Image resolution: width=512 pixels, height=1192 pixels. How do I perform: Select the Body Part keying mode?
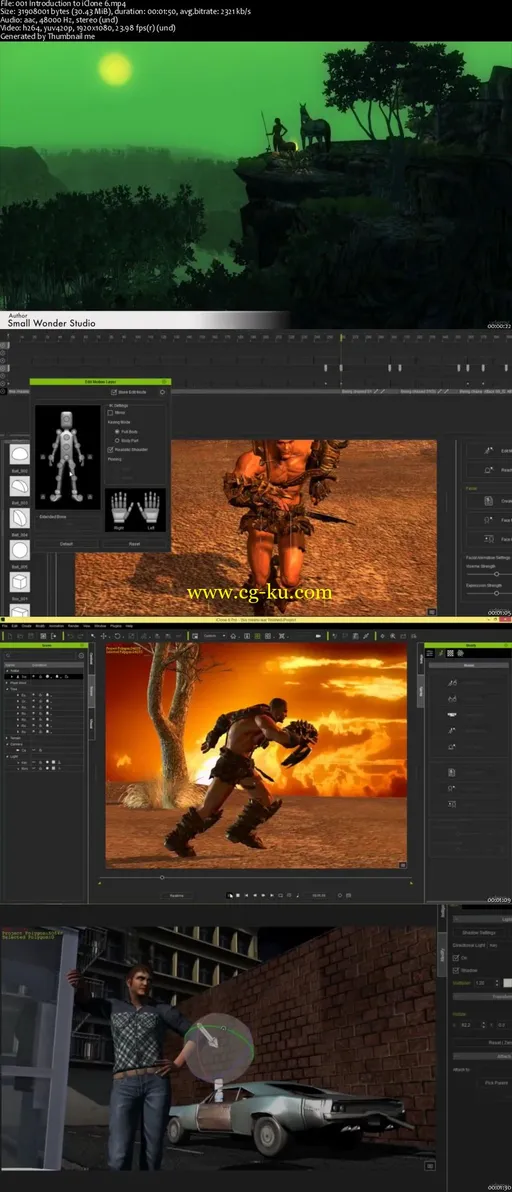click(x=116, y=440)
